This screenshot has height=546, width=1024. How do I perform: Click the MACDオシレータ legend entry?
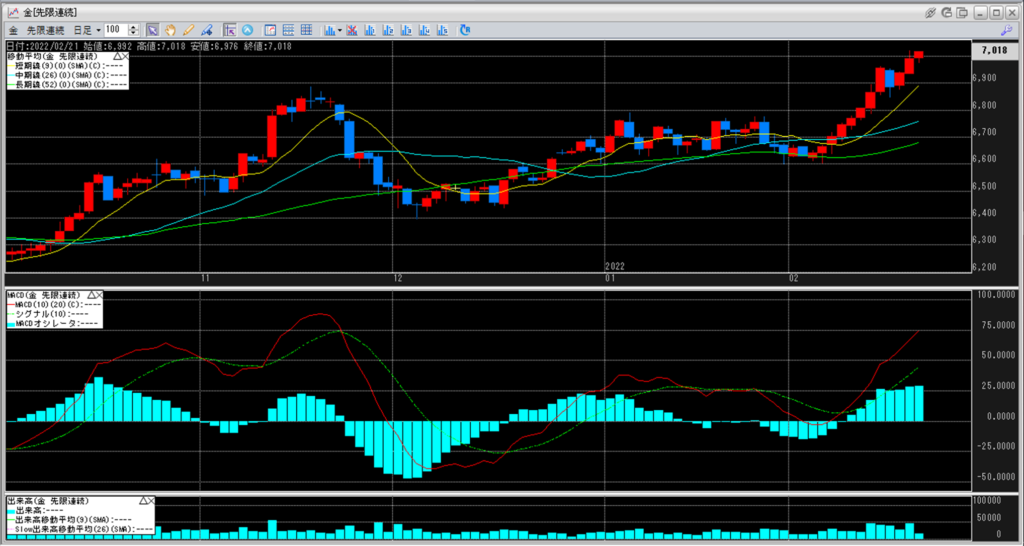[62, 323]
